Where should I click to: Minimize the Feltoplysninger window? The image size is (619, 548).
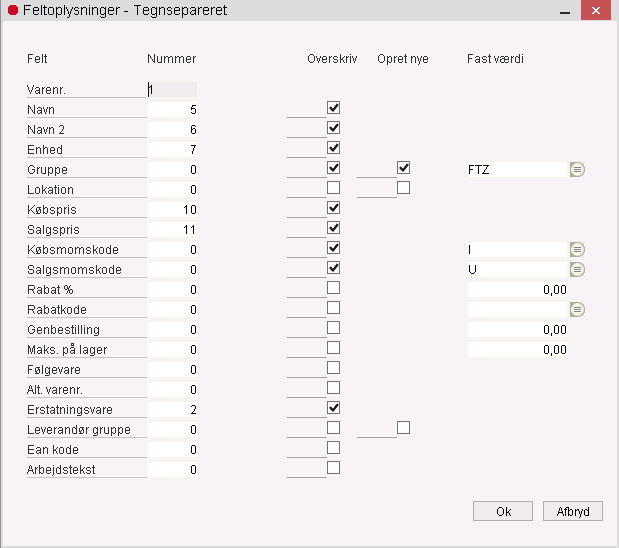tap(565, 11)
